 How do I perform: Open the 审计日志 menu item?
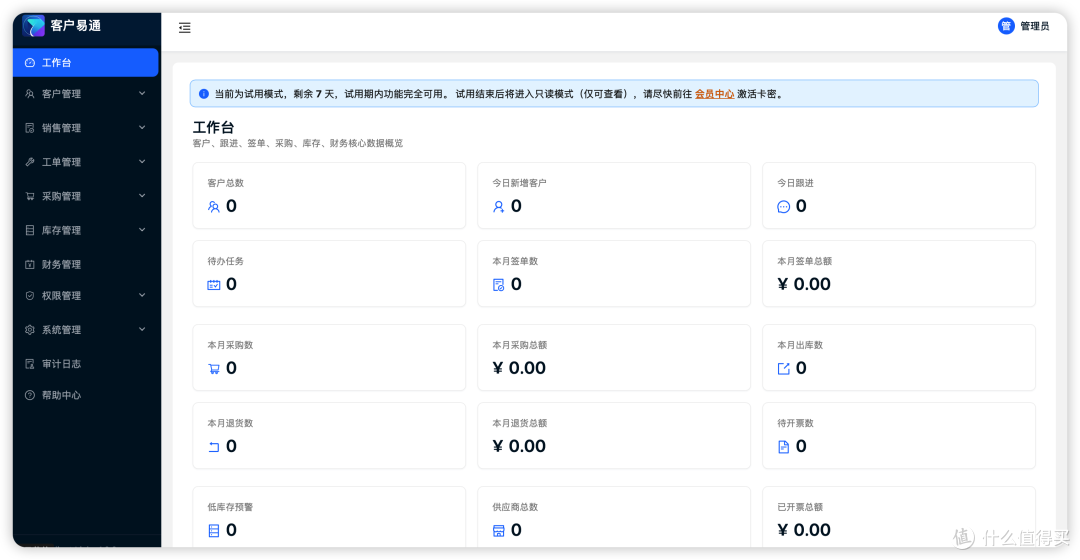coord(85,364)
